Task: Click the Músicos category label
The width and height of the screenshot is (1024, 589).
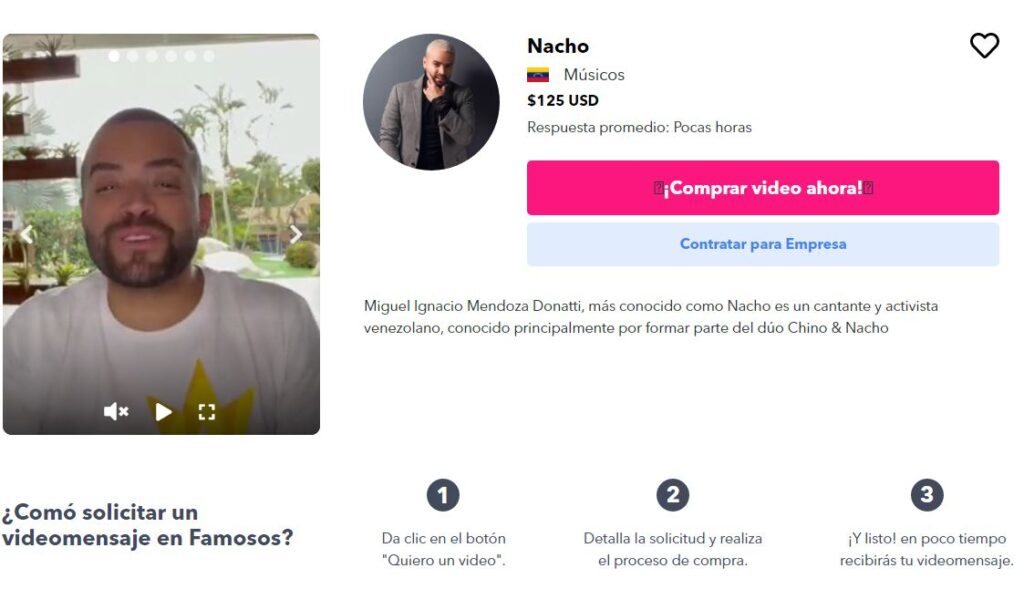Action: (x=594, y=74)
